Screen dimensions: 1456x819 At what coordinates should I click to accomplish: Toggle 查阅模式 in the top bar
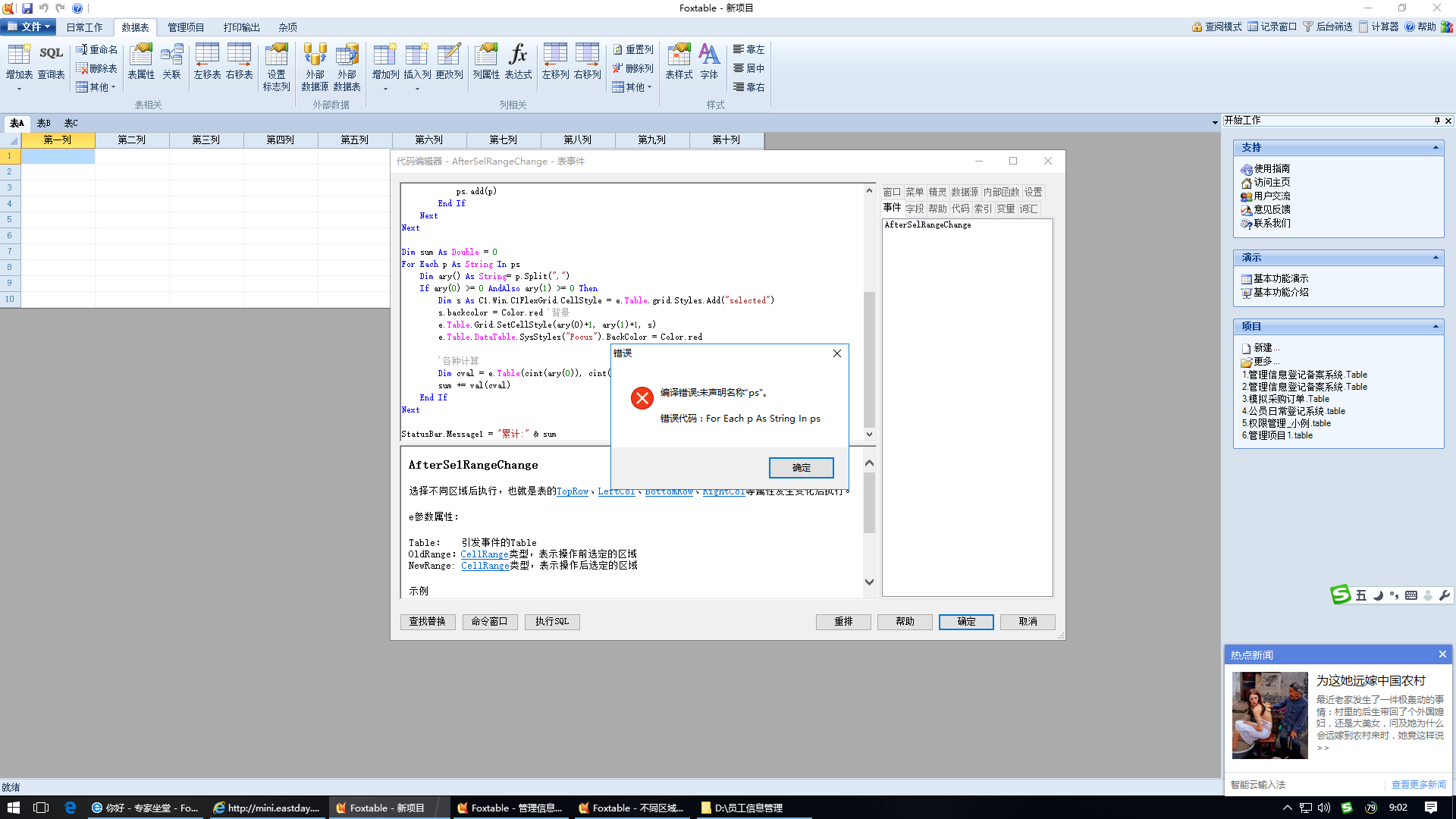pyautogui.click(x=1216, y=27)
